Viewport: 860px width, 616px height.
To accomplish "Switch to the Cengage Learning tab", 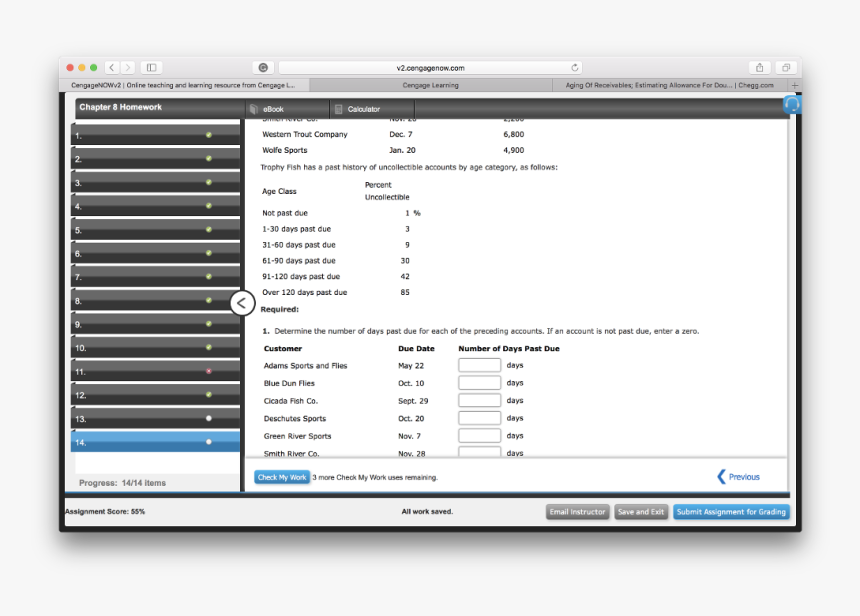I will tap(431, 85).
